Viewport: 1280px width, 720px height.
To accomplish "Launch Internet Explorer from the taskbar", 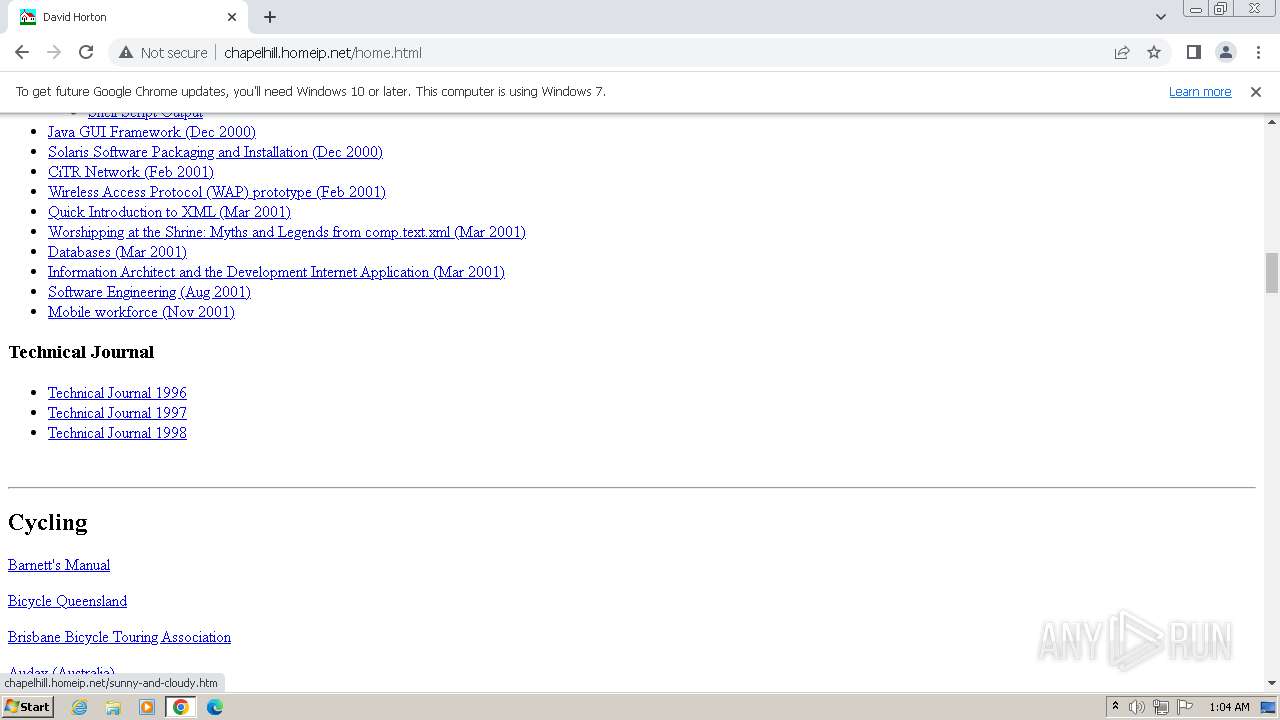I will coord(80,707).
